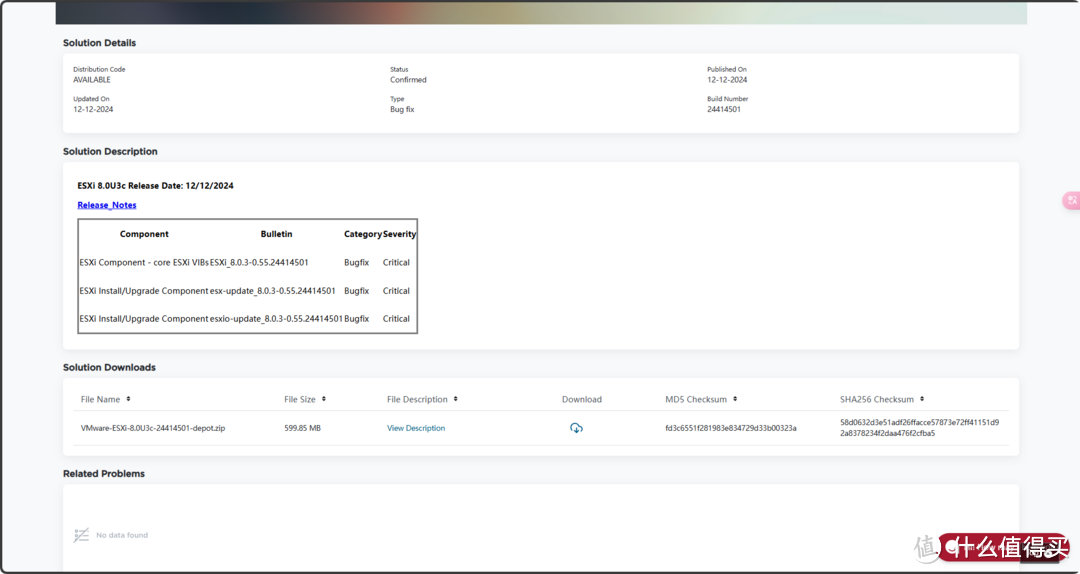
Task: Click the esxio-update_8.0.3-0.55.24414501 bulletin cell
Action: click(276, 319)
